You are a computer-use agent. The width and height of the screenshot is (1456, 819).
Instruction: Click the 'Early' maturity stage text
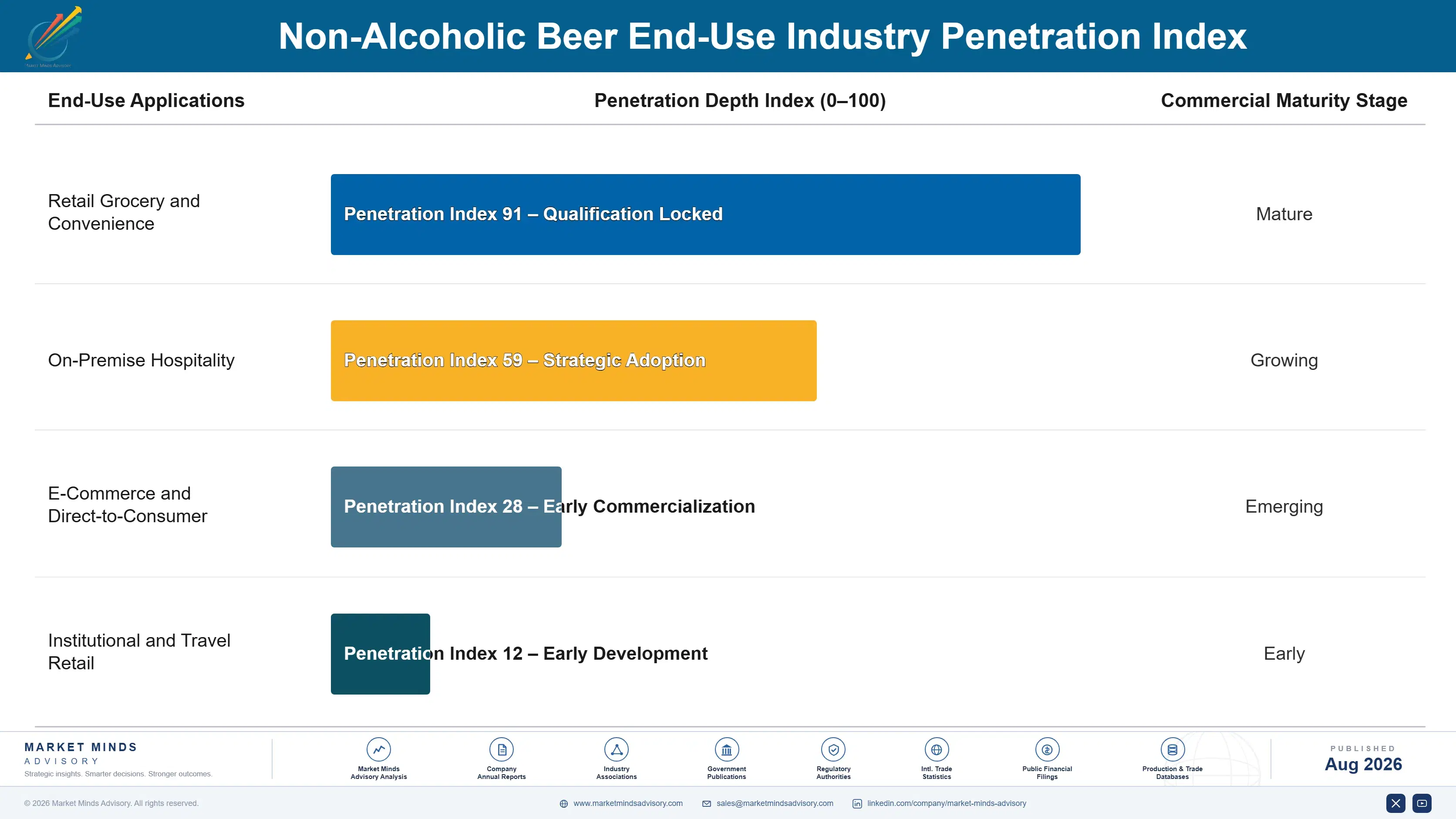point(1284,654)
